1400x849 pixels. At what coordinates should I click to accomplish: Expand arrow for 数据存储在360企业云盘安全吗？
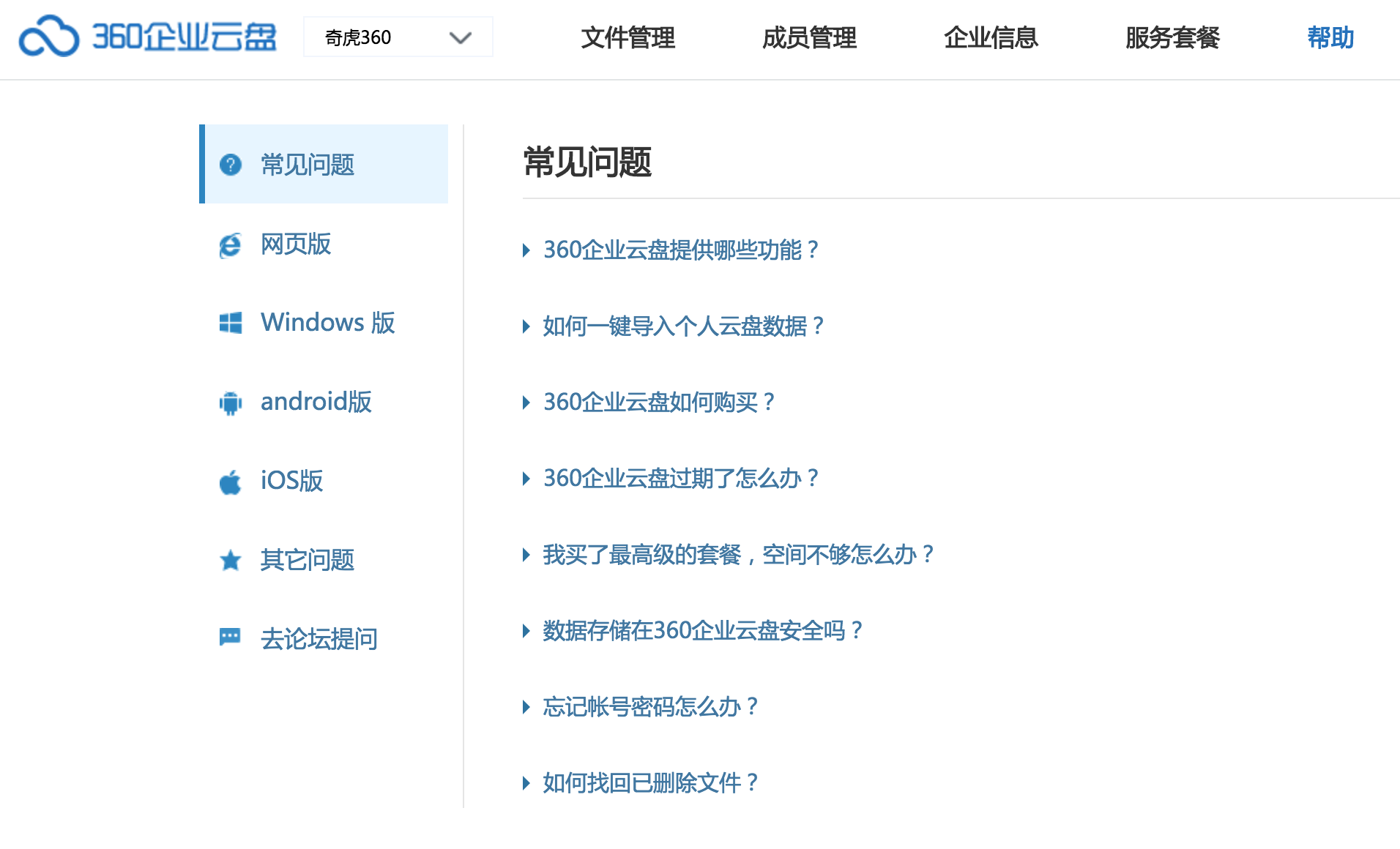coord(526,631)
